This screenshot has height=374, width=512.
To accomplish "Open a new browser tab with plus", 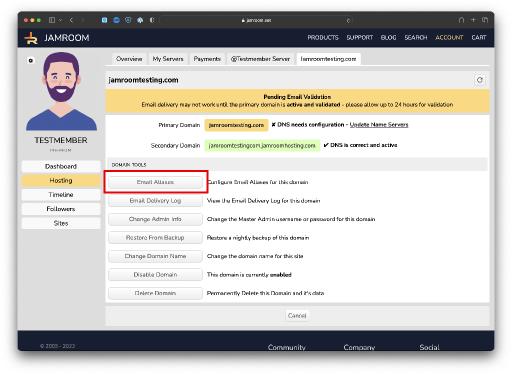I will tap(473, 20).
